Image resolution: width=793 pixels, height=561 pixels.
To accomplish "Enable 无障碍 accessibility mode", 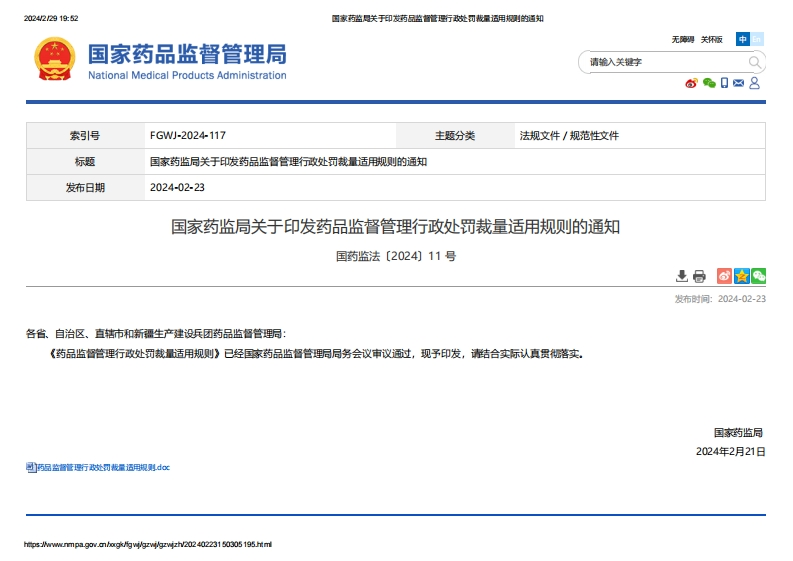I will [682, 39].
